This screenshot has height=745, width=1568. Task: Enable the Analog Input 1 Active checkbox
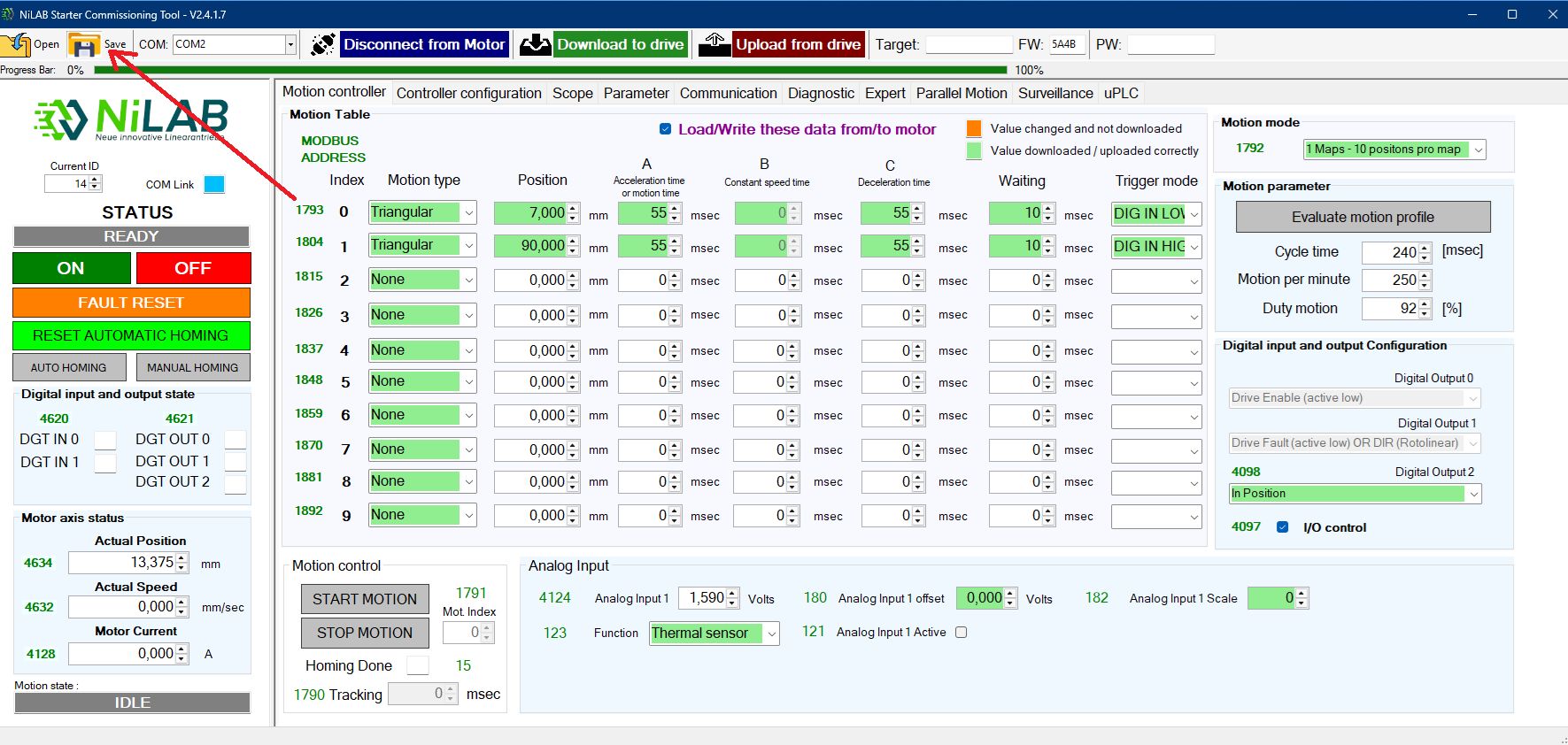(x=962, y=633)
